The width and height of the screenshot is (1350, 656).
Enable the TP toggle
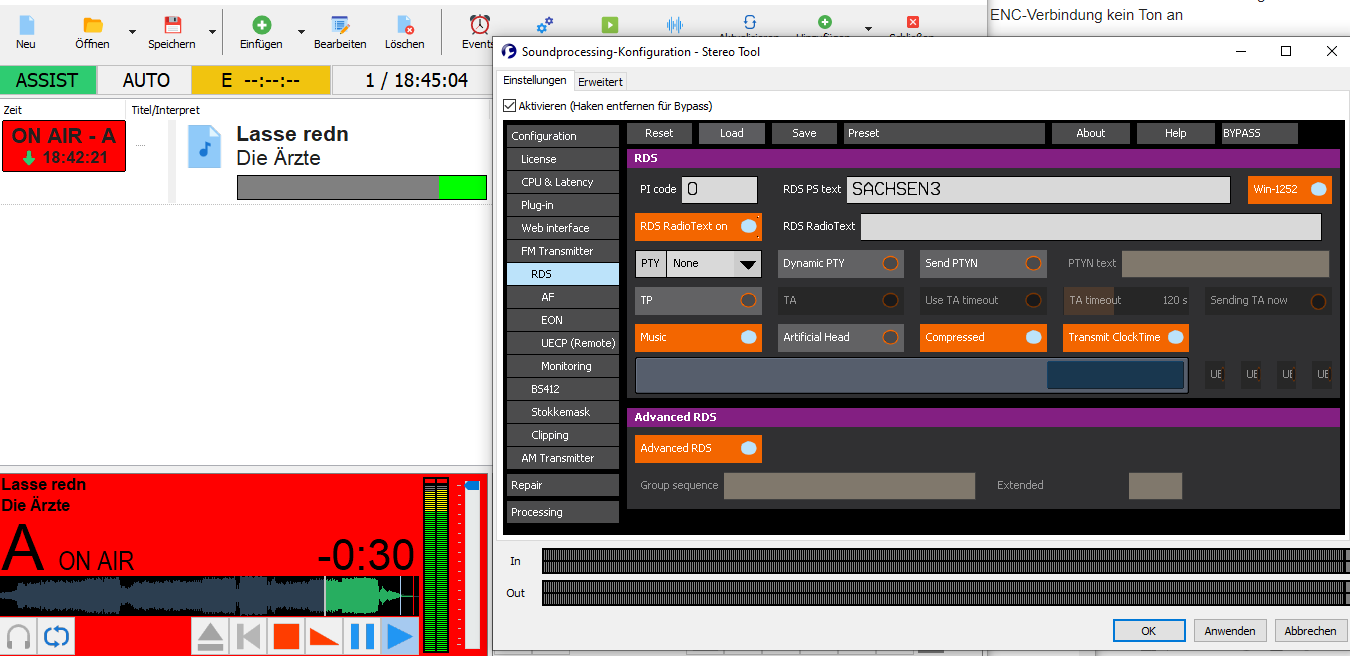point(747,301)
